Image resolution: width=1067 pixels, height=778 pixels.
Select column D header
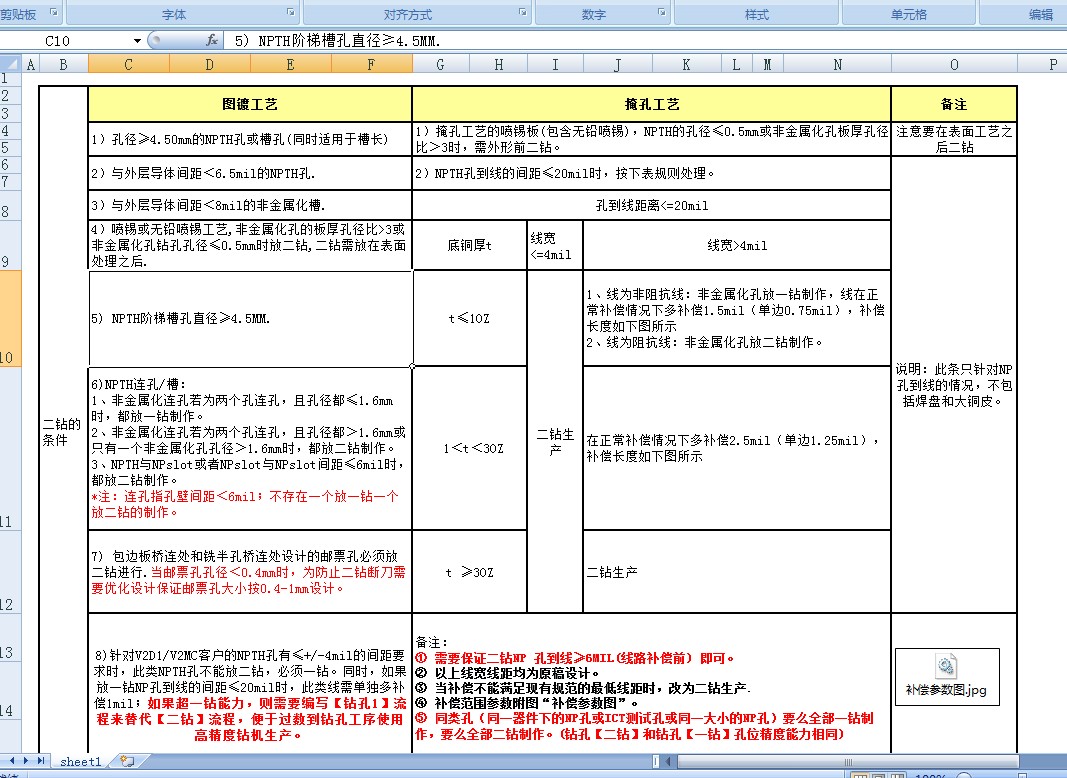click(x=210, y=65)
